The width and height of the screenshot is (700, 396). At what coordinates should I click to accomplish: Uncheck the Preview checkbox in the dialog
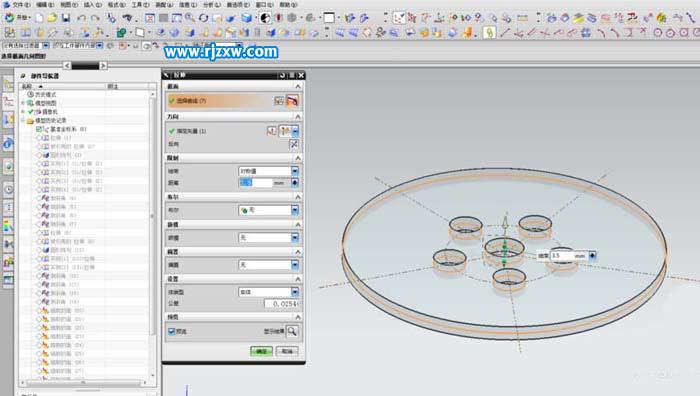coord(171,331)
